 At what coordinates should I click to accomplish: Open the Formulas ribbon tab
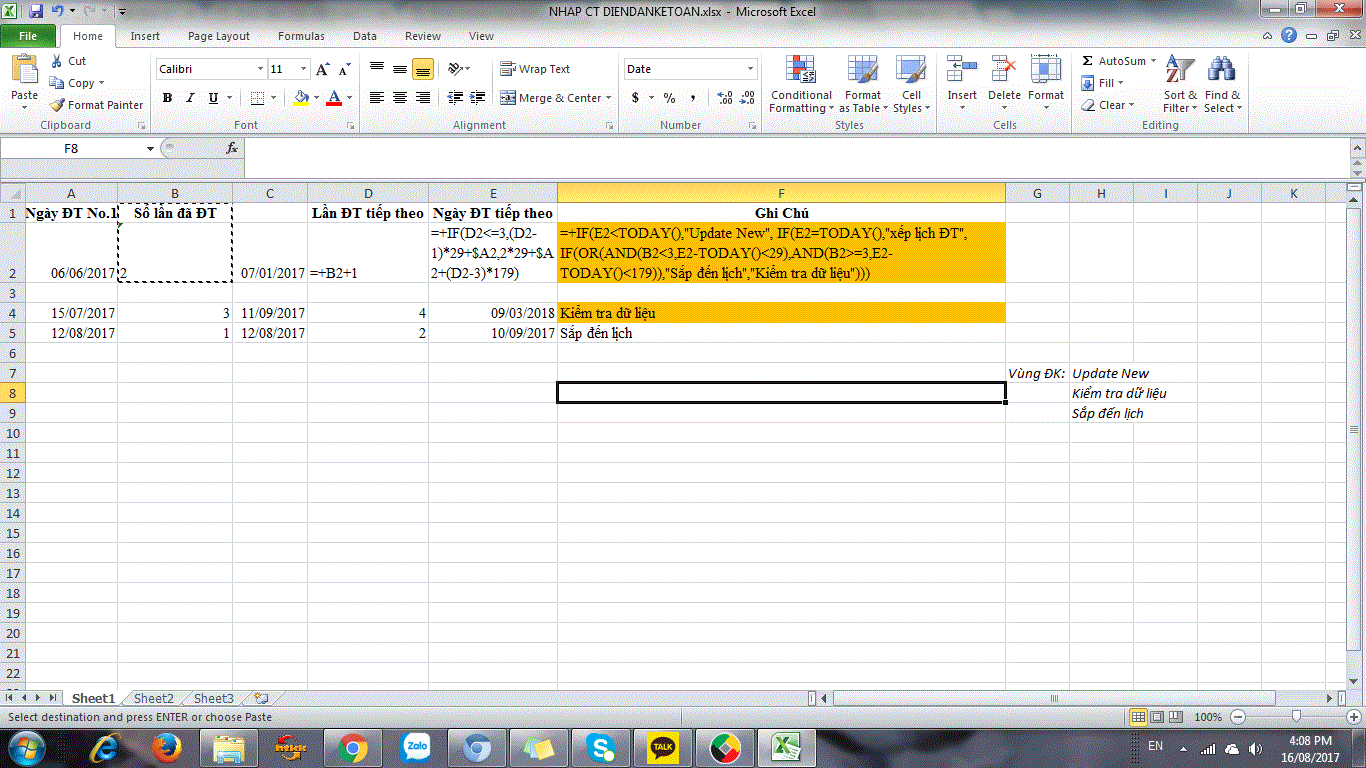pyautogui.click(x=301, y=36)
